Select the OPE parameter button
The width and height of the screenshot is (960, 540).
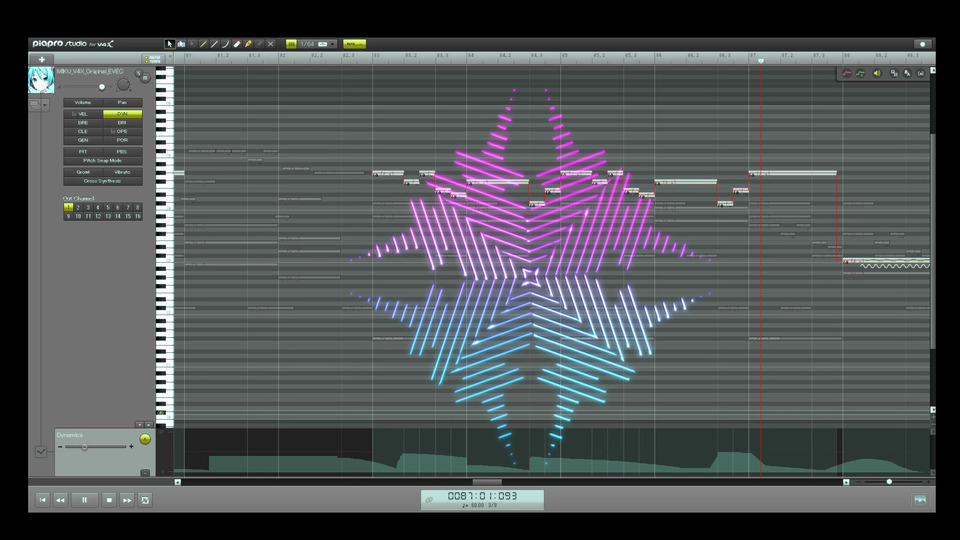pos(122,131)
